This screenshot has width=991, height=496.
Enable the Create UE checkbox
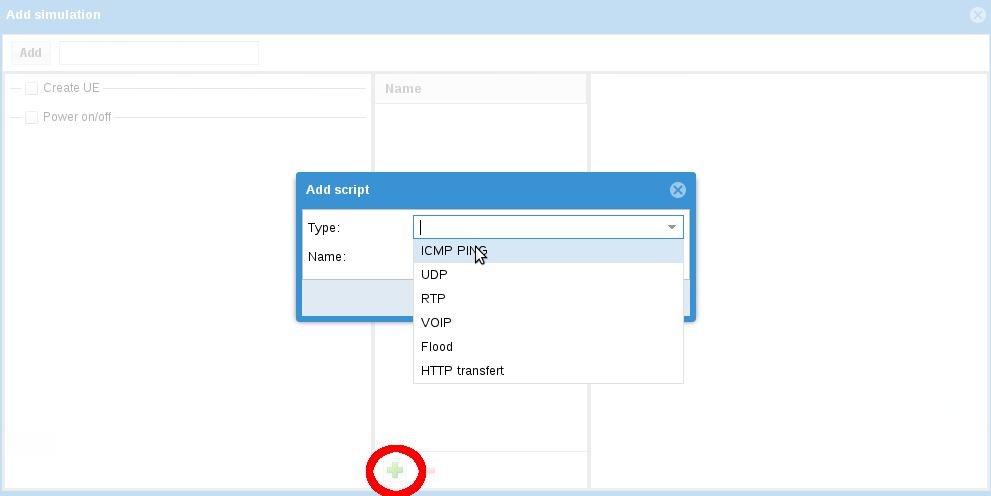click(32, 88)
